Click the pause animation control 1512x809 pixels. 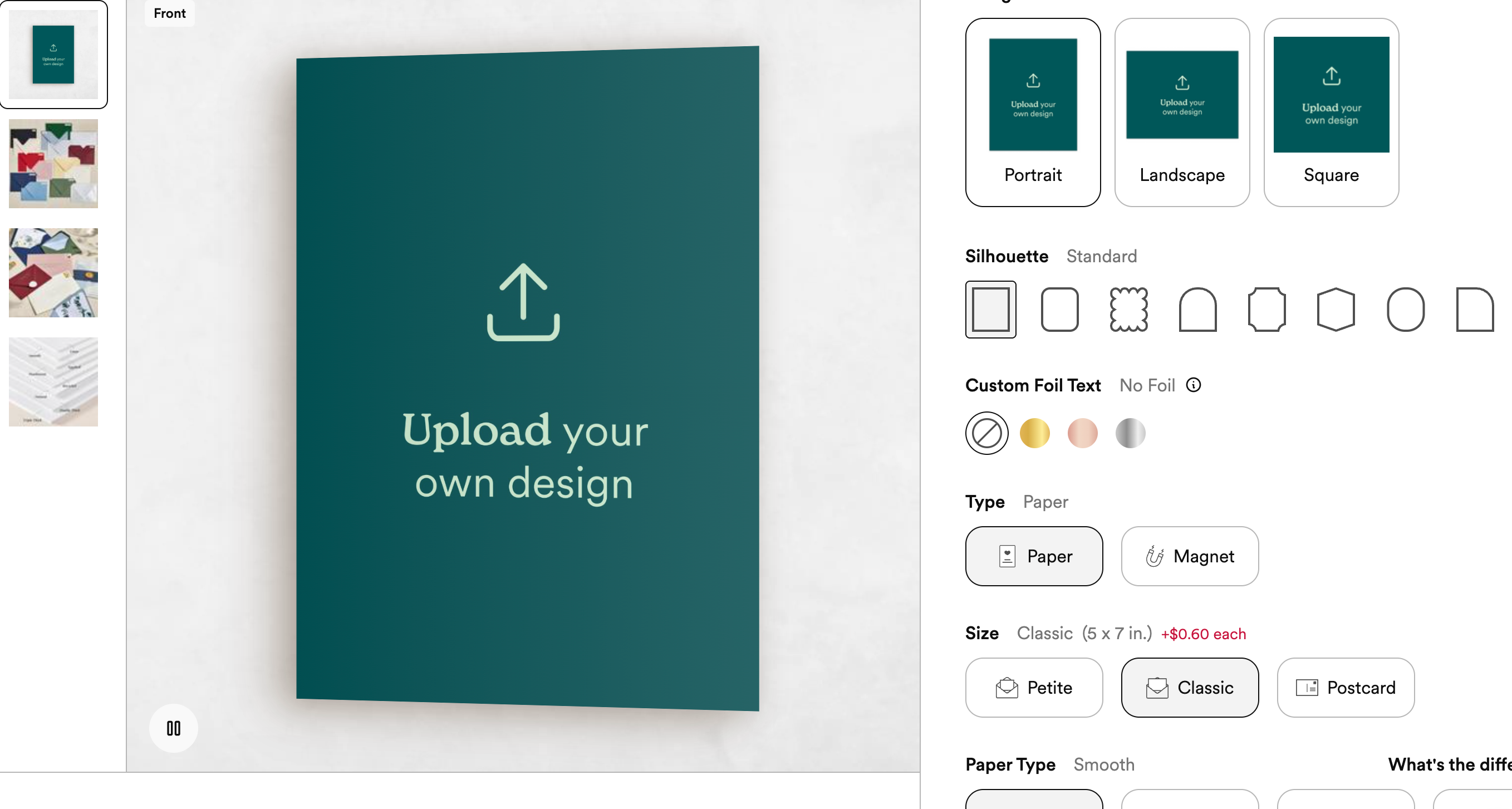173,728
